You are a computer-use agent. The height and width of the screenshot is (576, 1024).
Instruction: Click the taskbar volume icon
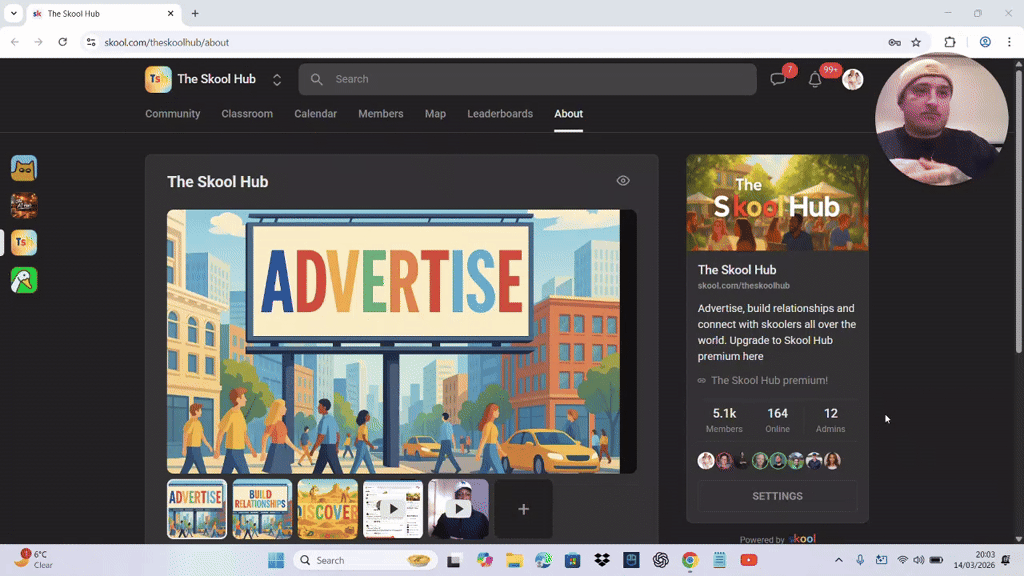tap(919, 560)
